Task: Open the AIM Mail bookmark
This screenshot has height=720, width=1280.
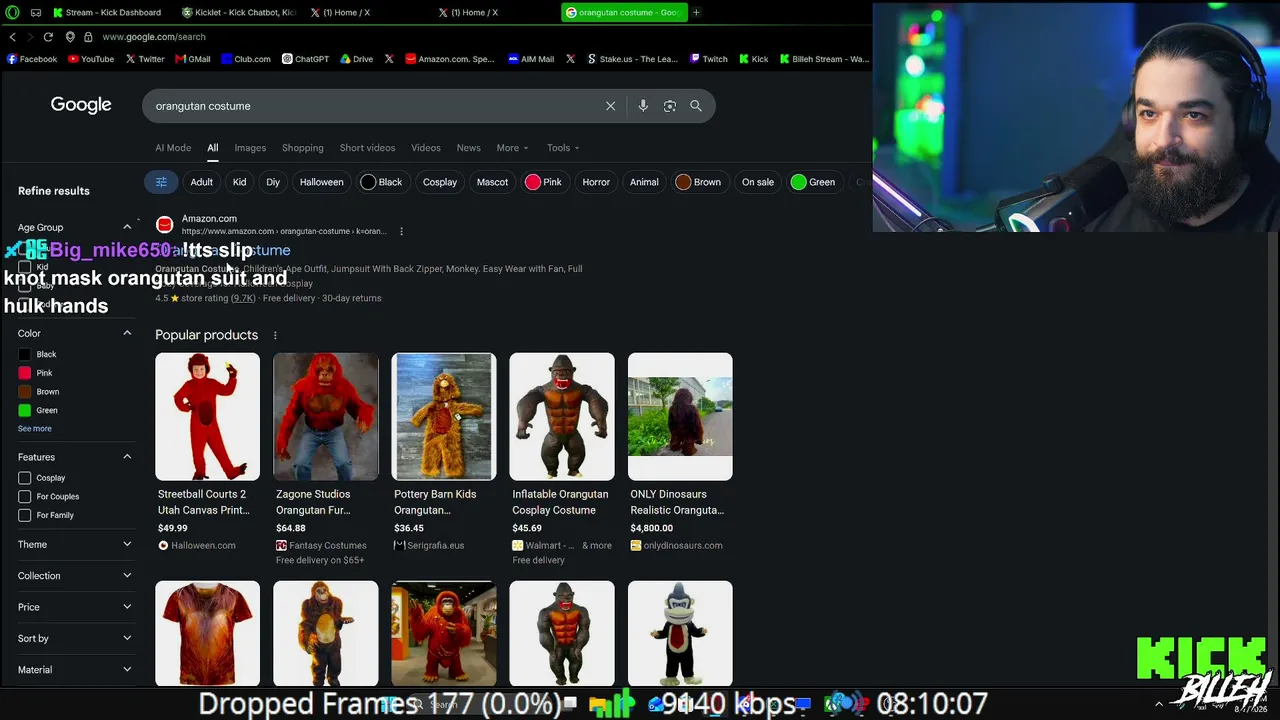Action: pos(531,59)
